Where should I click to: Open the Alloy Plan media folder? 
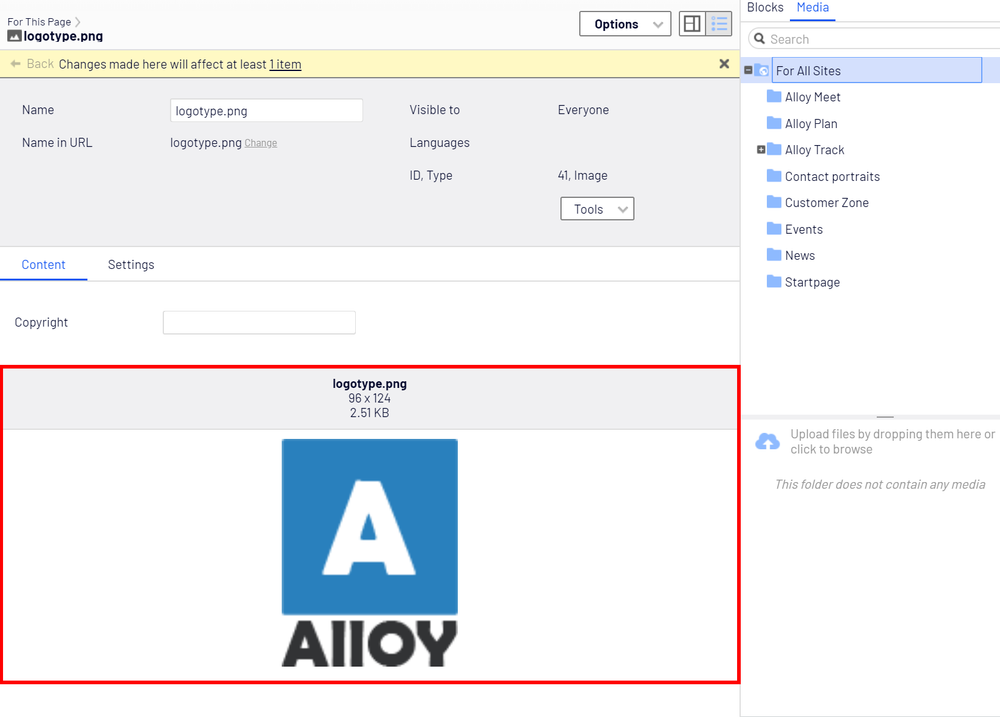tap(811, 123)
